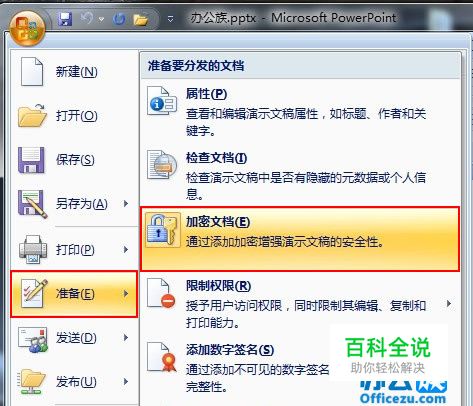The image size is (473, 406).
Task: Click the checklist pencil icon for 准备(E)
Action: (34, 293)
